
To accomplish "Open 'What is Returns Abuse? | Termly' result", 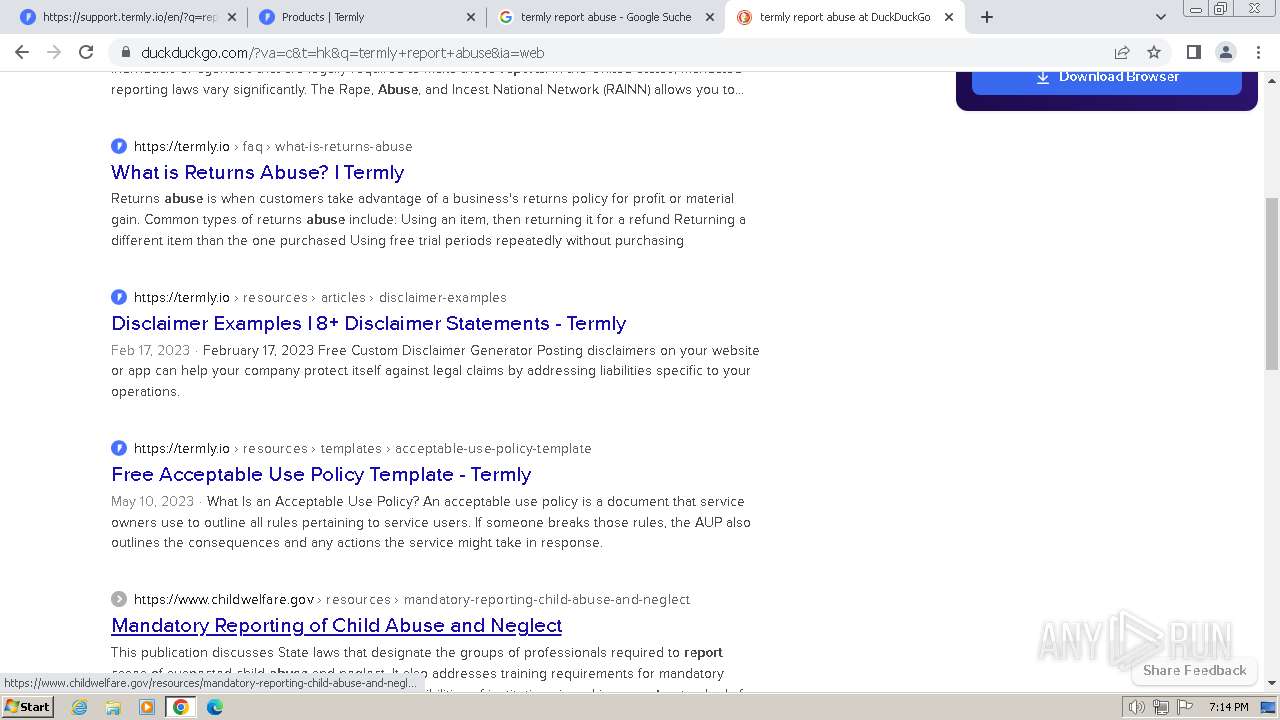I will click(x=258, y=172).
